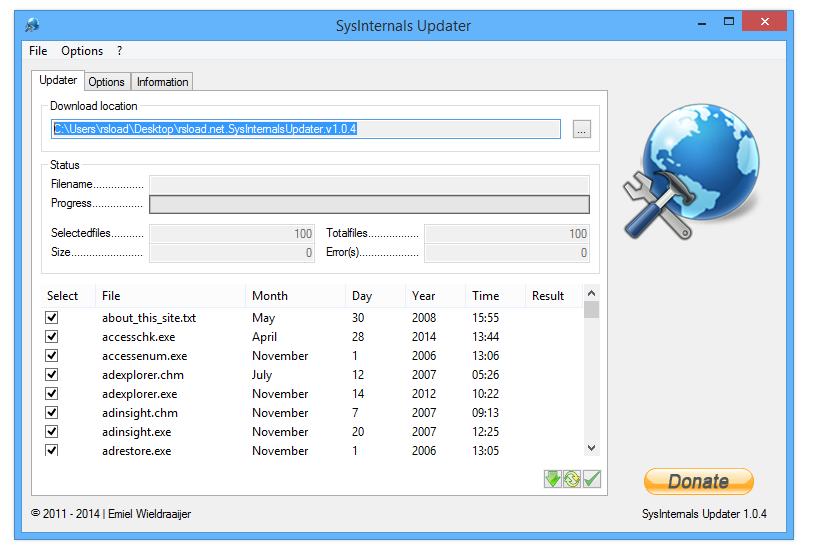
Task: Click the SysInternals Updater 1.0.4 version label
Action: [x=704, y=514]
